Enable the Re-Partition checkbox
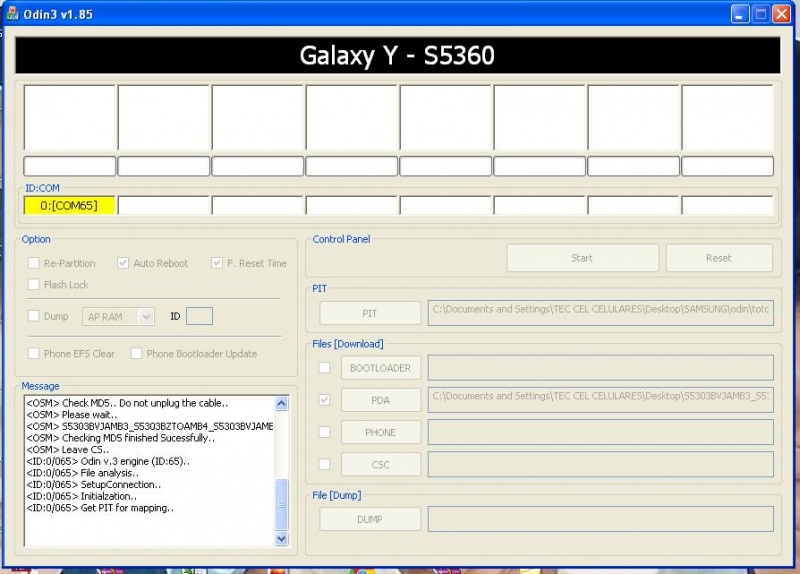The image size is (800, 574). coord(34,263)
